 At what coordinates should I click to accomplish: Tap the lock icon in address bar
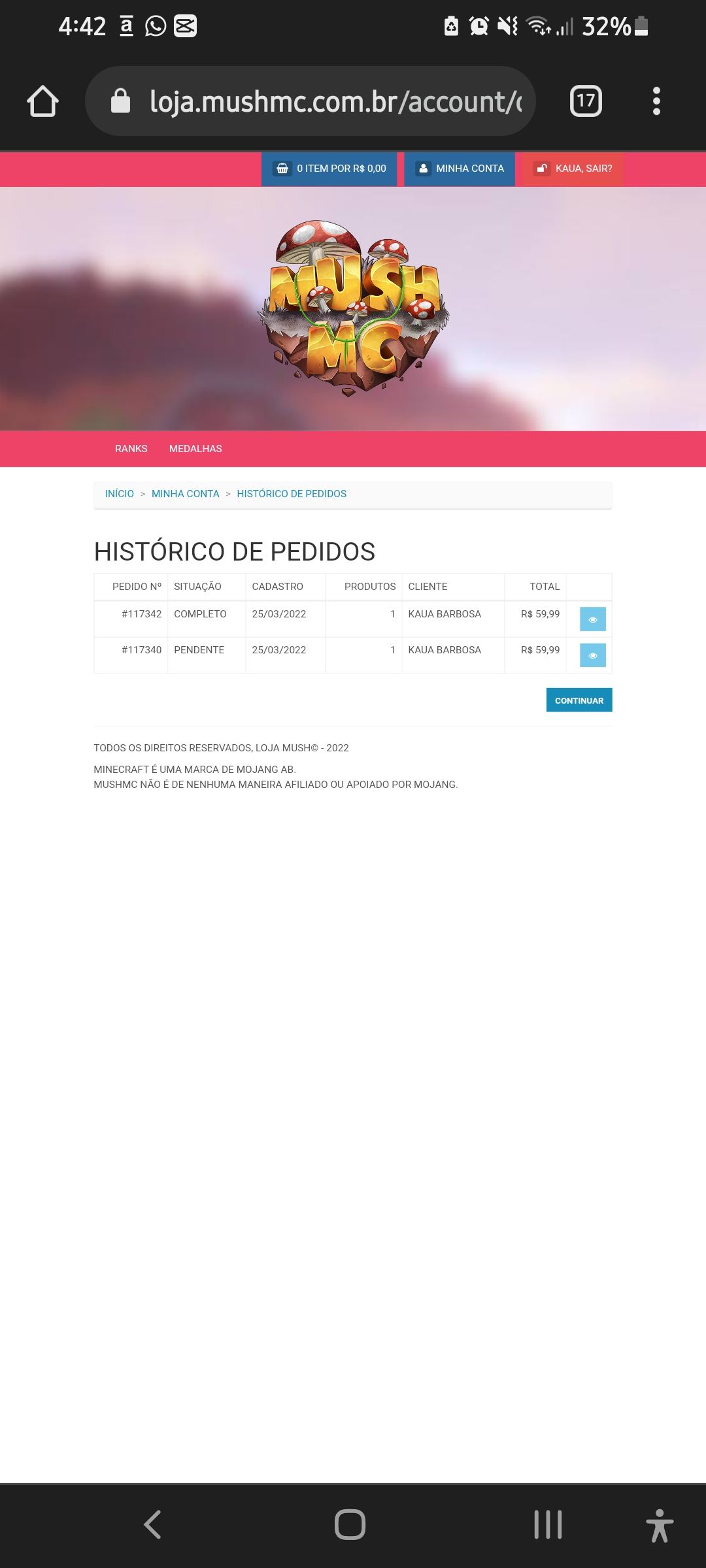[x=120, y=101]
